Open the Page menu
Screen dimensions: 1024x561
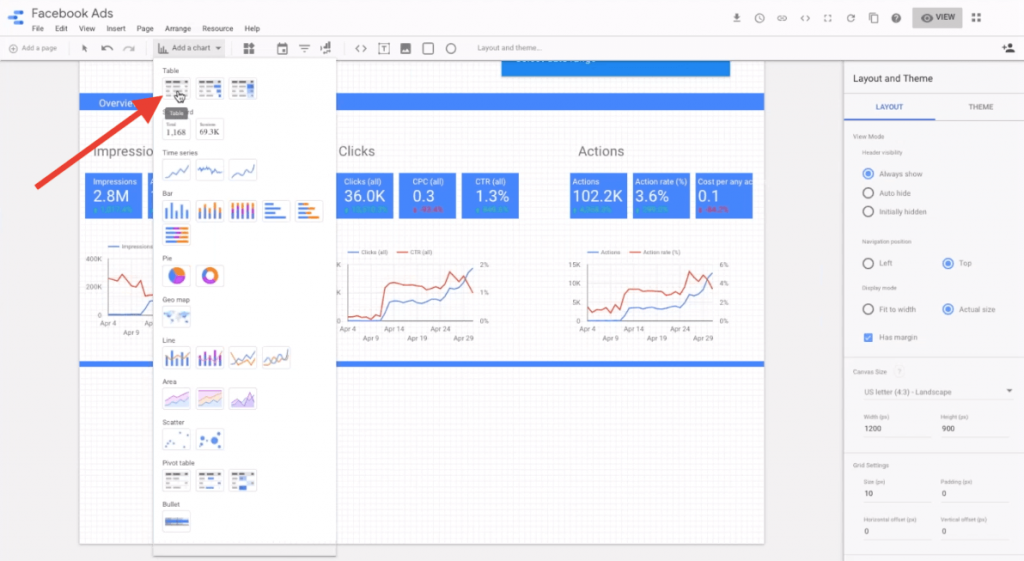point(145,29)
